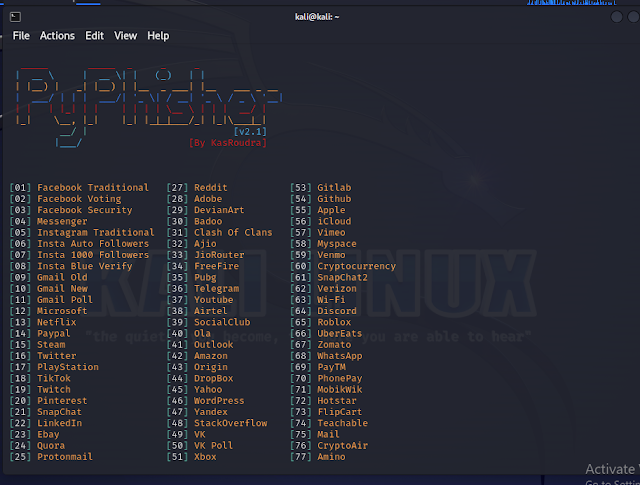Click 'DropBox' option 44

pyautogui.click(x=213, y=378)
